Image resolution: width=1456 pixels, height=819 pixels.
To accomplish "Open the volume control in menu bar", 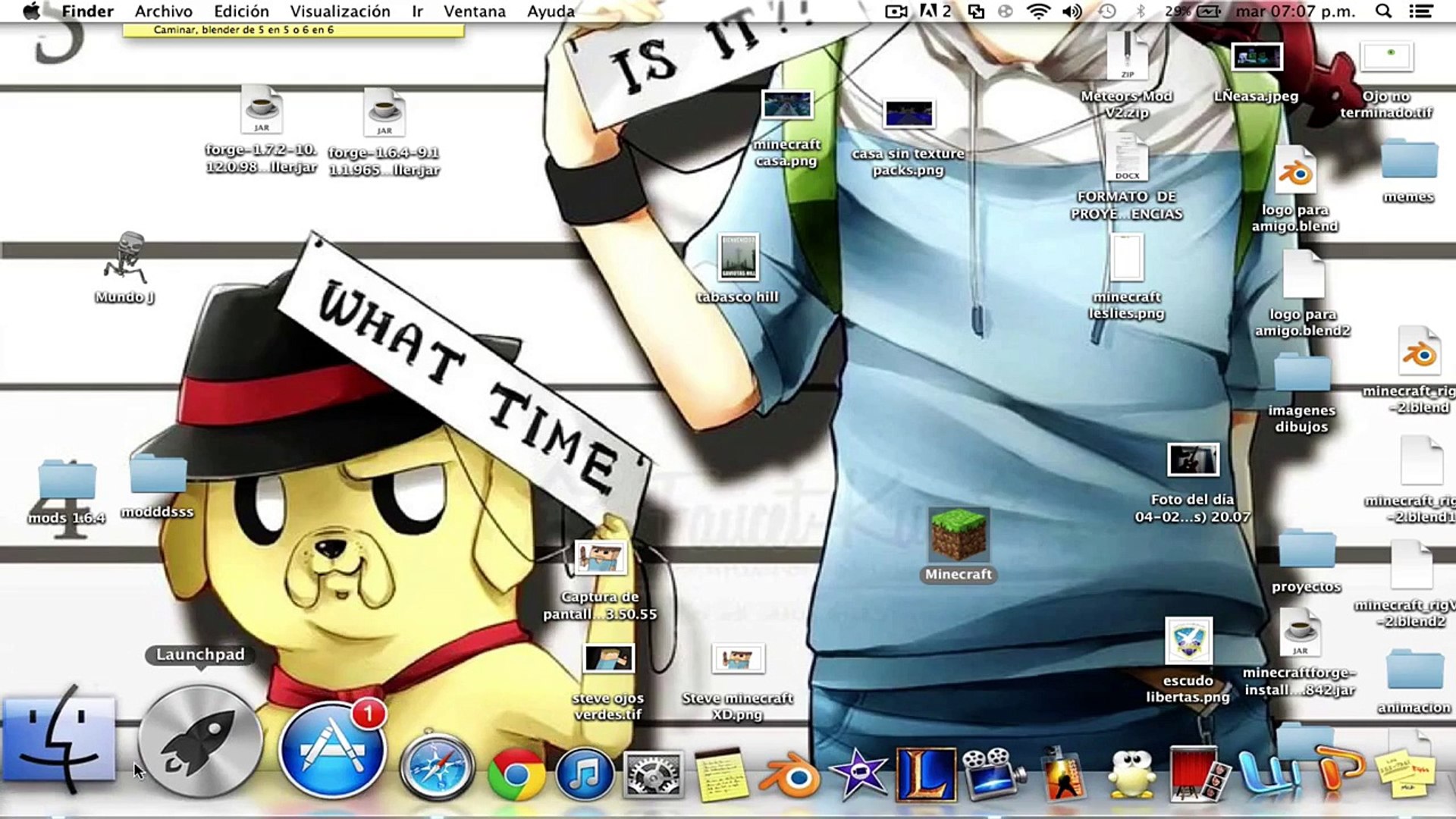I will point(1072,11).
